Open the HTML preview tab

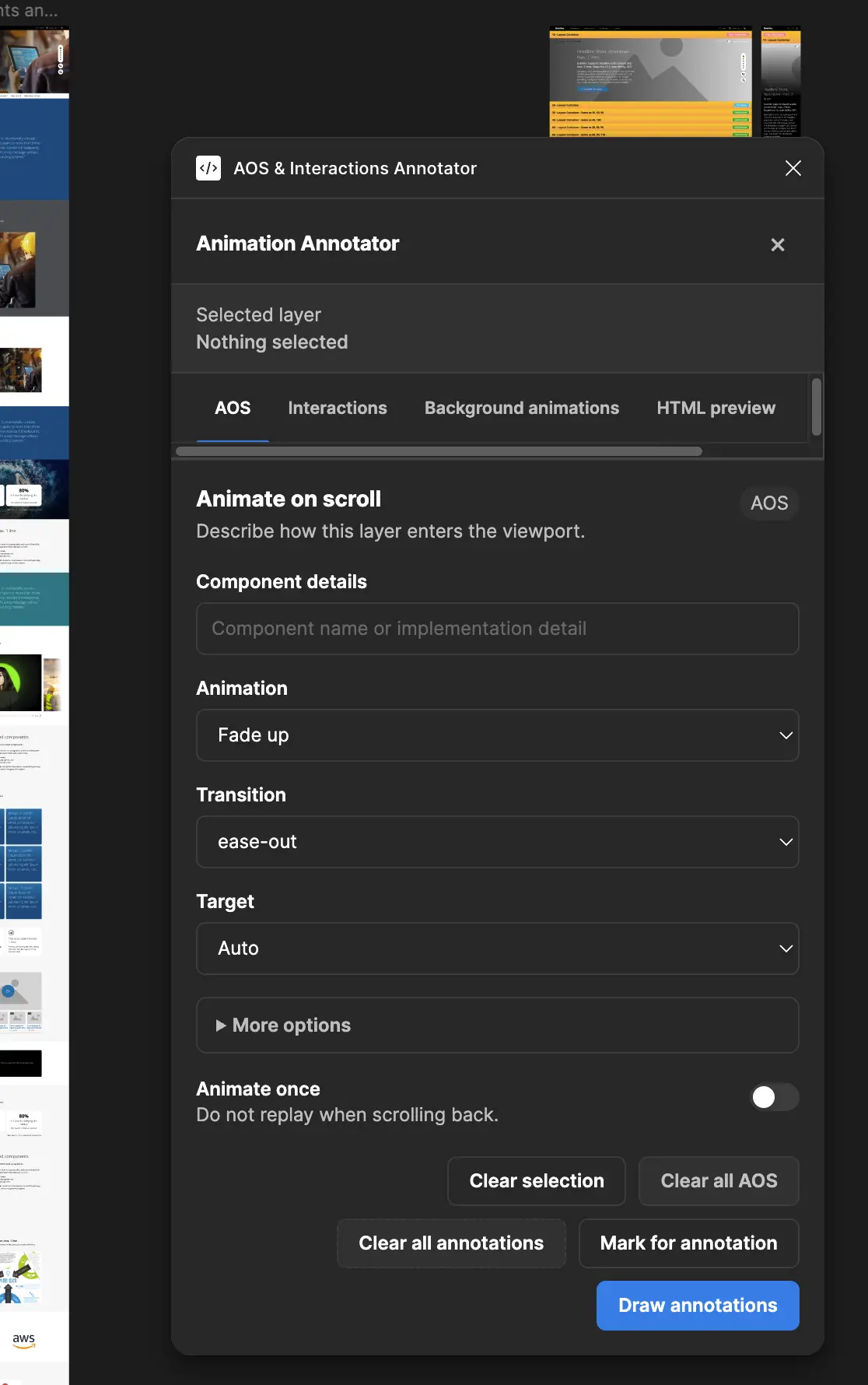716,408
